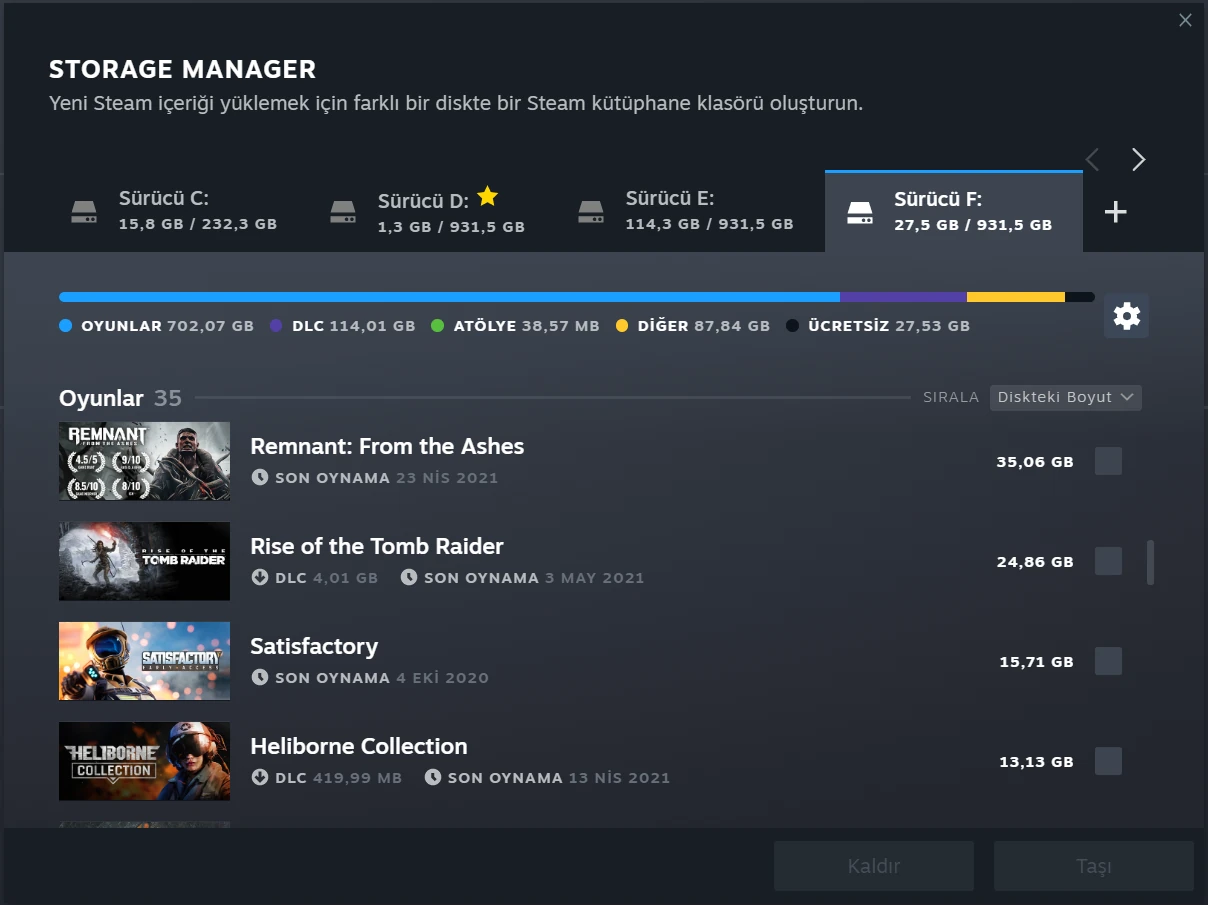Click the Sürücü E drive icon
This screenshot has width=1208, height=905.
tap(591, 212)
